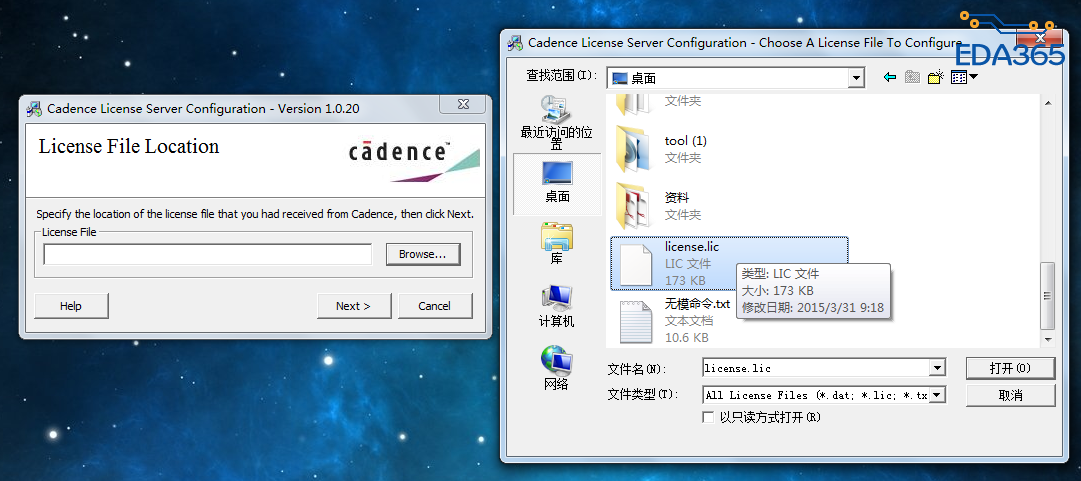Expand the 文件类型 filter dropdown
Image resolution: width=1081 pixels, height=481 pixels.
[x=937, y=395]
